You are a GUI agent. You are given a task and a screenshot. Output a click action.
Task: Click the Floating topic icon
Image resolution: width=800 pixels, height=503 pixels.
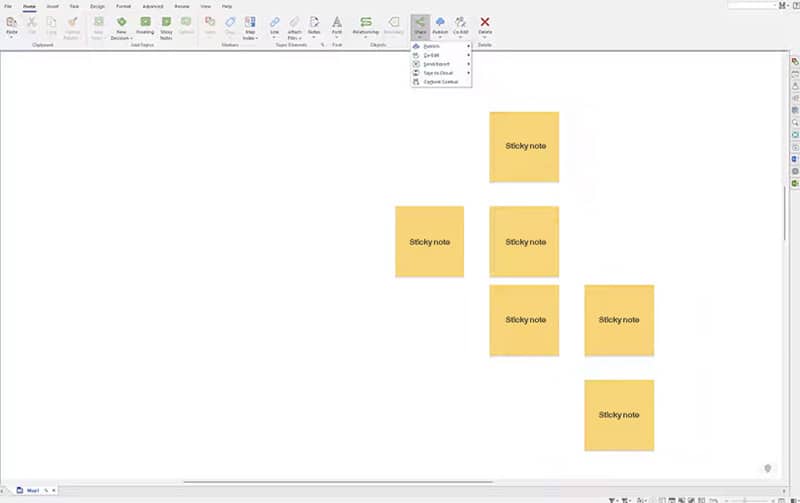pos(146,21)
